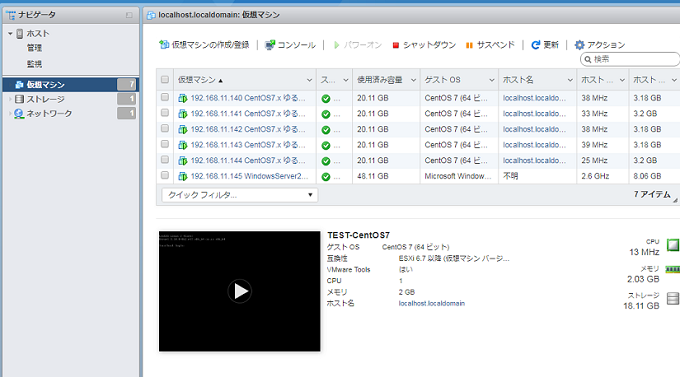Open VM link 192.168.11.143 CentOS7.x
Viewport: 680px width, 377px height.
(248, 145)
